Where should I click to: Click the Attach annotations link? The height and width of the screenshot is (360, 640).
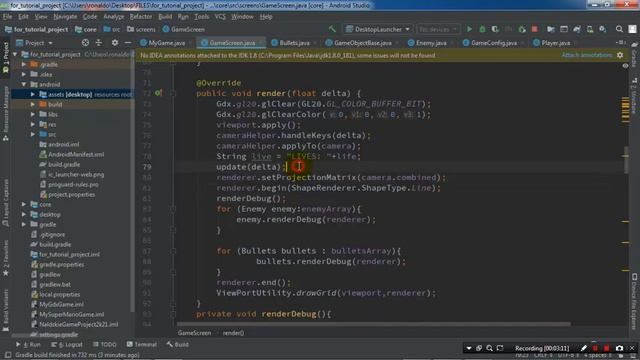point(587,55)
